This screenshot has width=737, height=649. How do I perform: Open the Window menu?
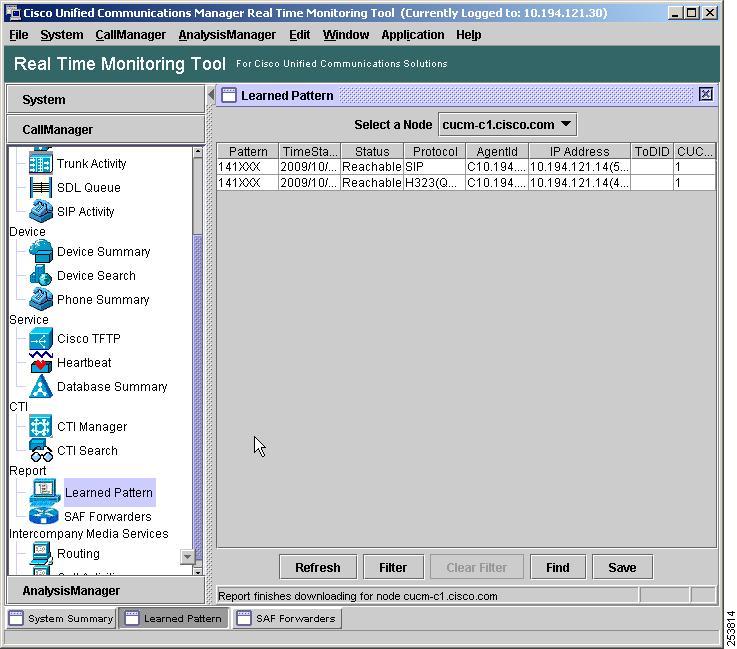(x=345, y=35)
